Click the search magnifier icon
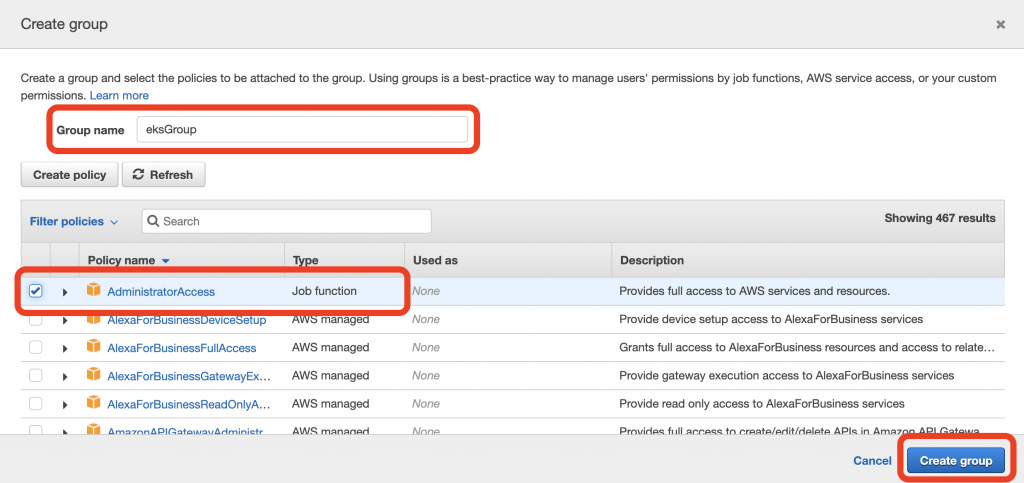 click(x=154, y=221)
